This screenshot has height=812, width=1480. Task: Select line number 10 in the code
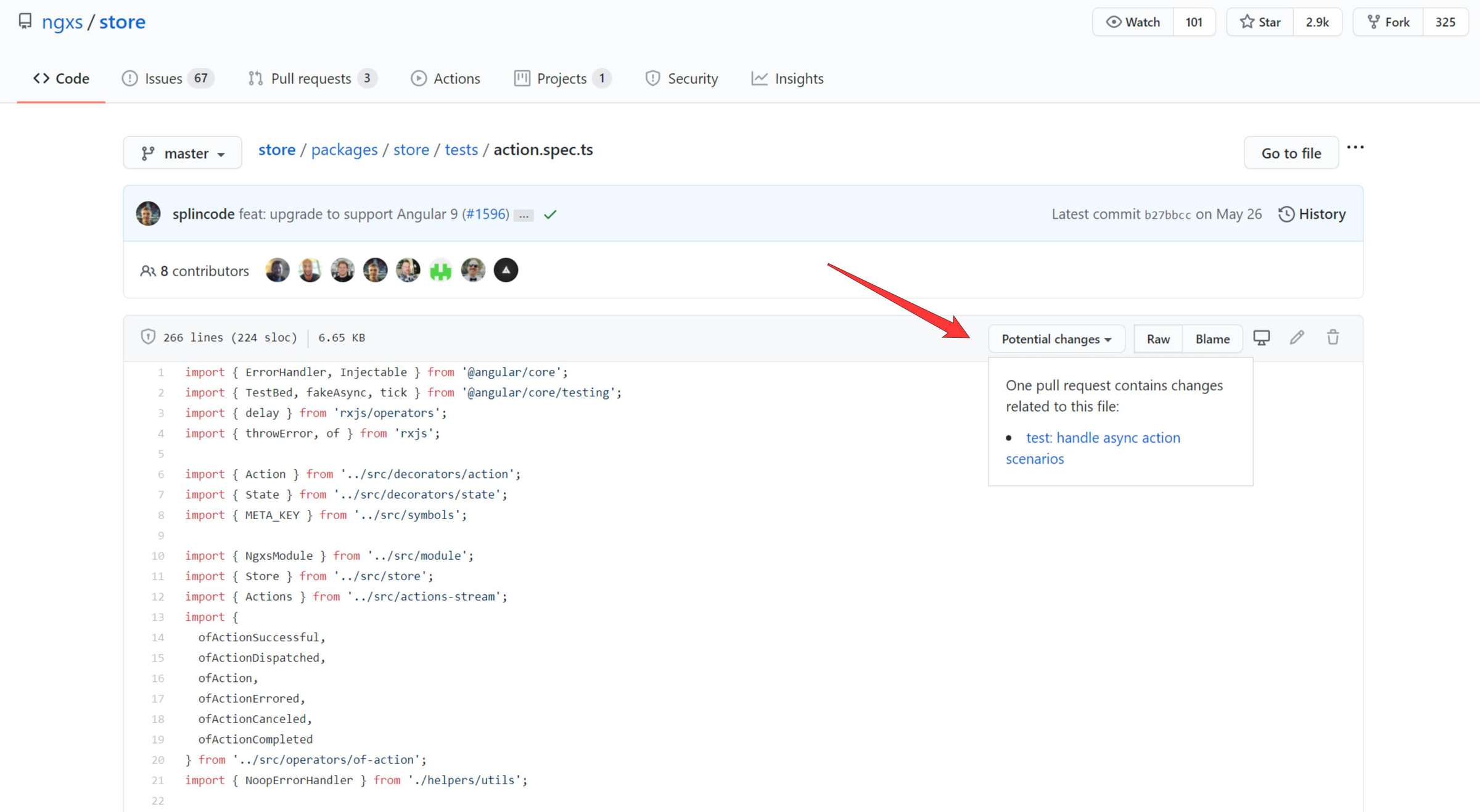point(158,556)
